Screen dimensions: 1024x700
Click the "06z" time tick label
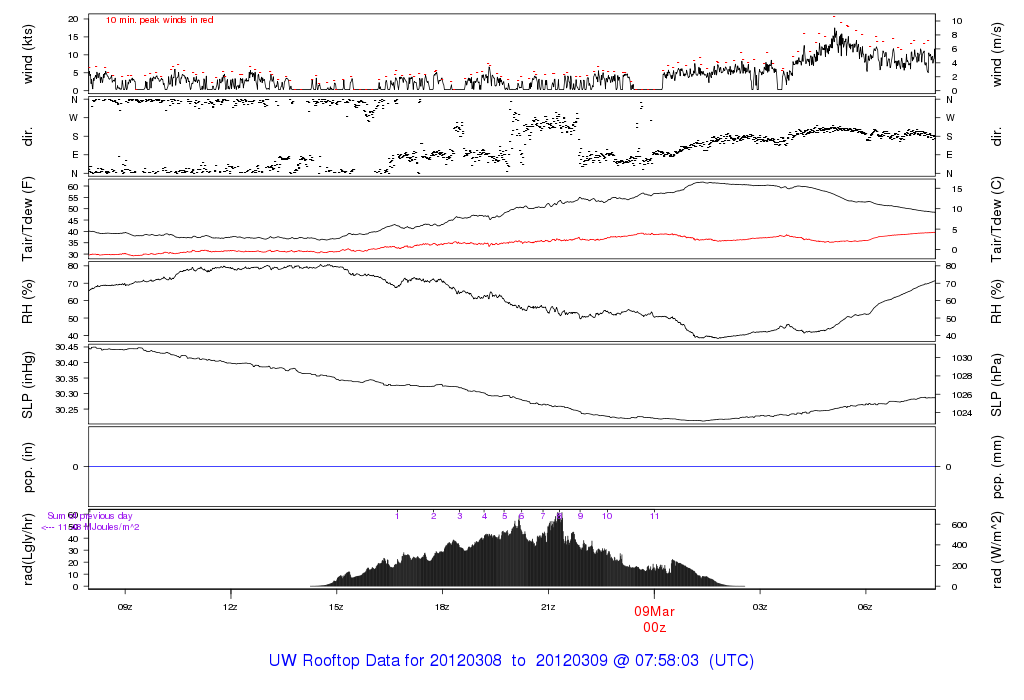[865, 607]
